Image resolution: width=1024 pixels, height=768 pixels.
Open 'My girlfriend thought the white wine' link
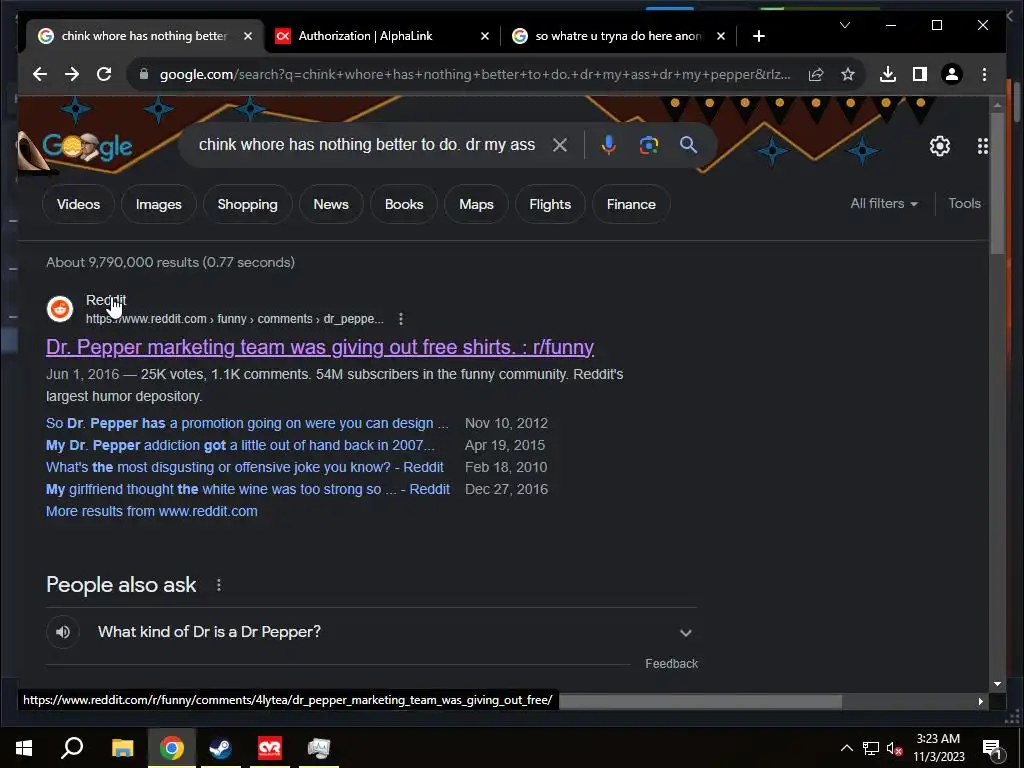248,490
